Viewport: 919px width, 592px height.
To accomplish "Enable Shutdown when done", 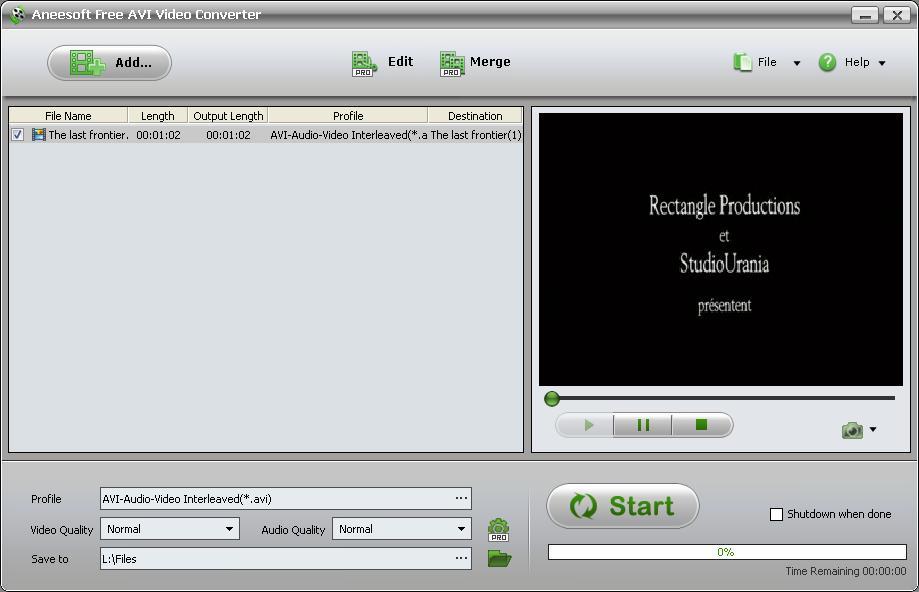I will point(775,514).
